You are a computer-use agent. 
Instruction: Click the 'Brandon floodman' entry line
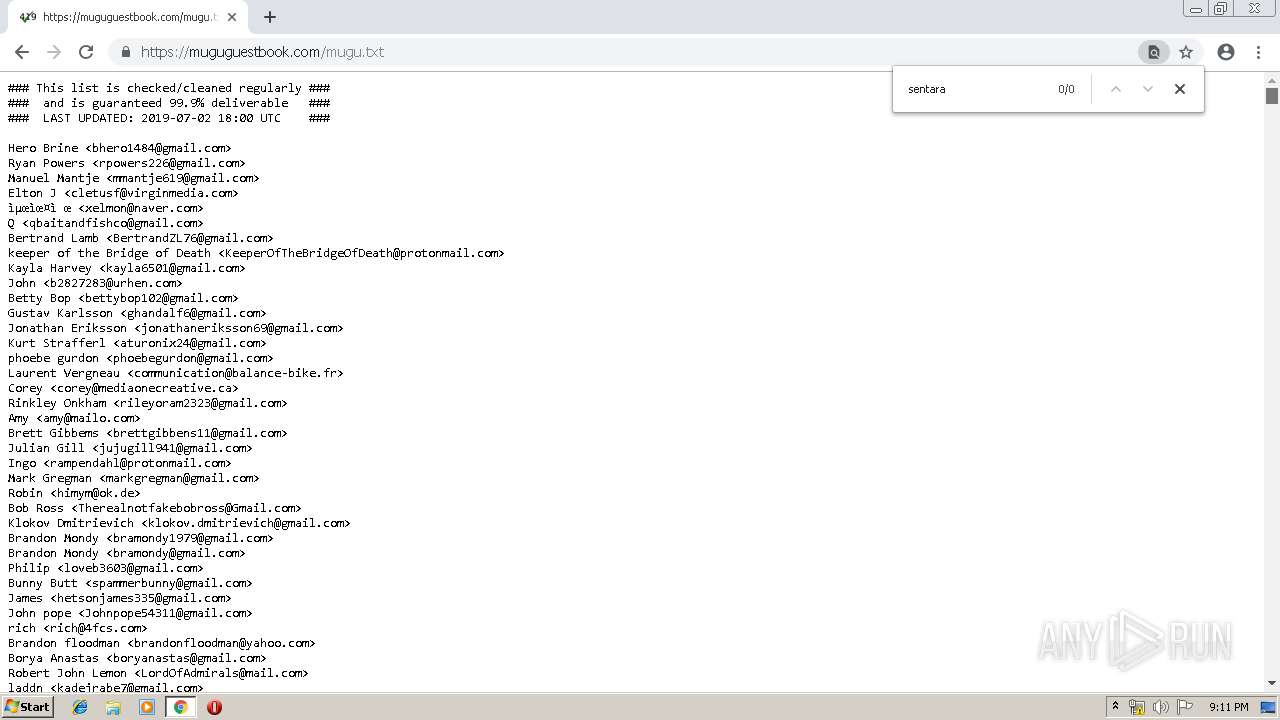(162, 643)
